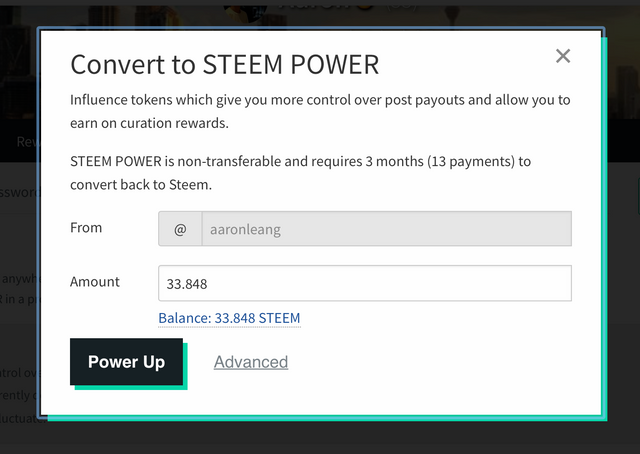640x454 pixels.
Task: Click the profile avatar above the dialog
Action: (x=245, y=11)
